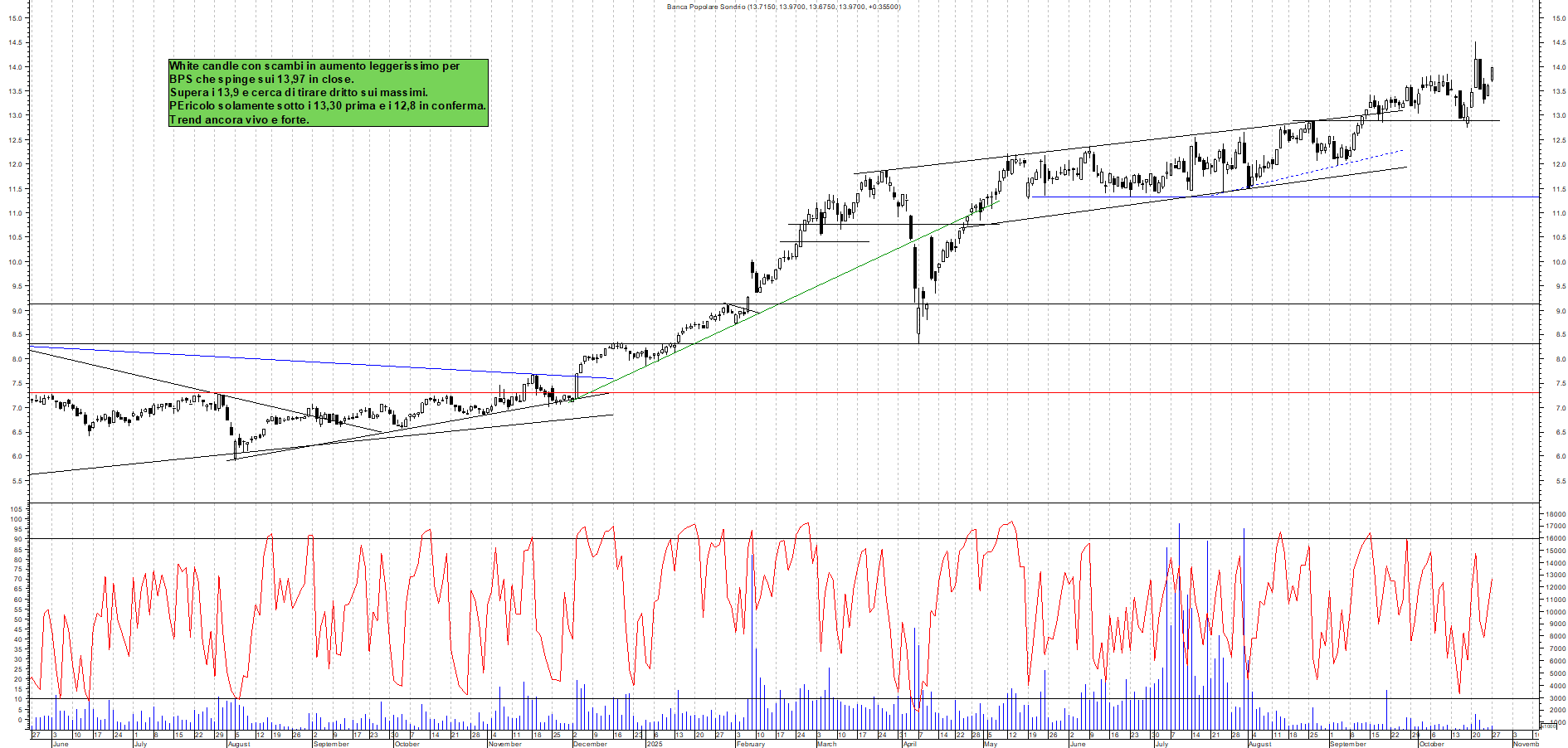1568x748 pixels.
Task: Select the text line Trend ancora vivo e forte
Action: point(239,119)
